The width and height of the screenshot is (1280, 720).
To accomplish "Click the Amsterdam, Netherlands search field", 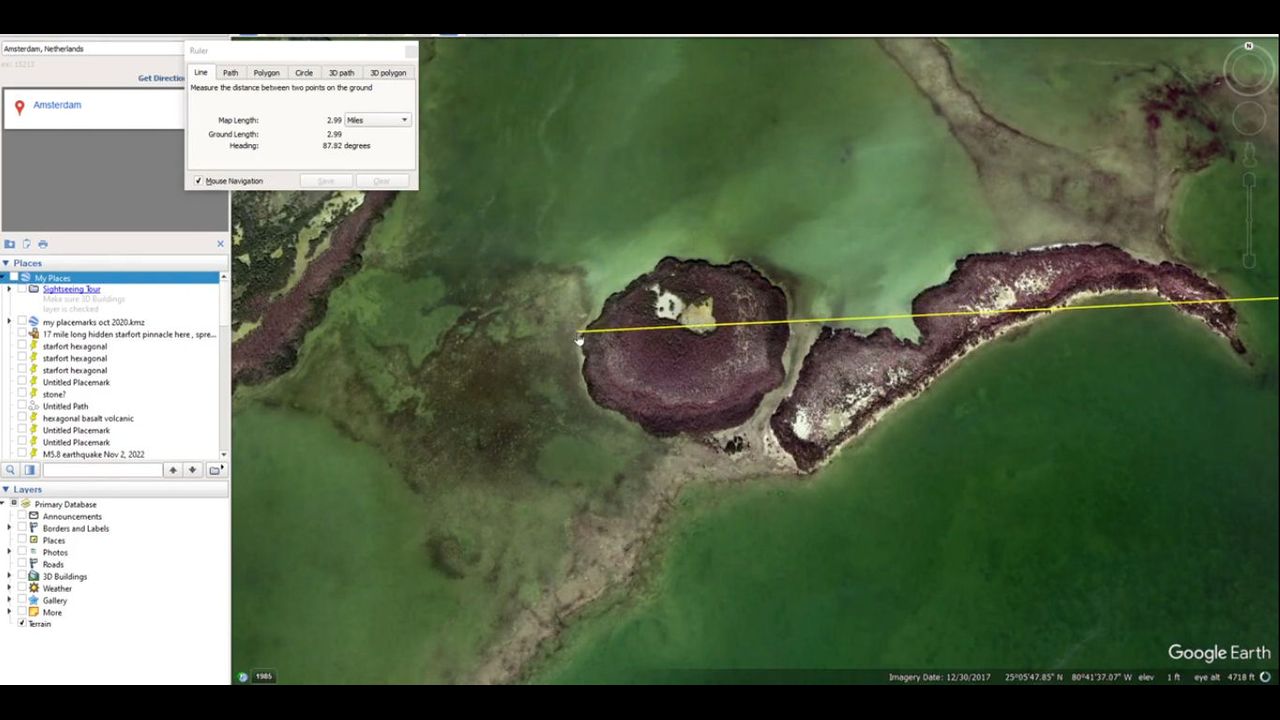I will 90,49.
